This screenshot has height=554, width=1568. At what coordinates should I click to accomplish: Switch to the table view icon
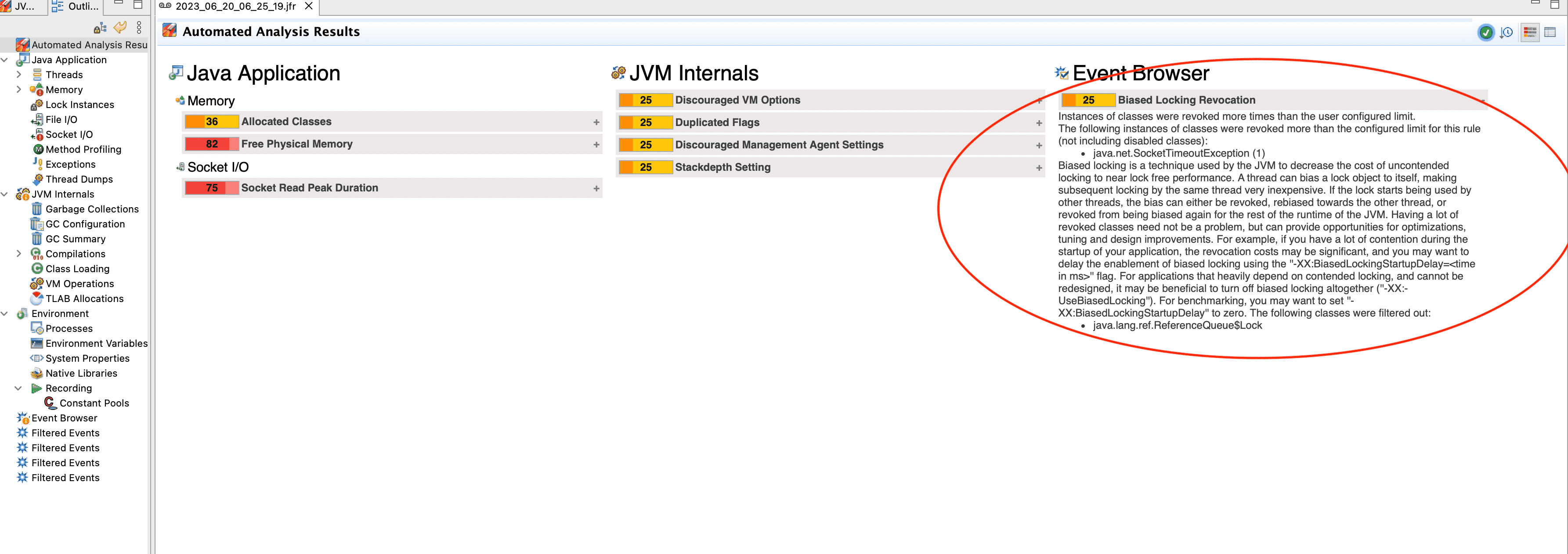(1550, 32)
